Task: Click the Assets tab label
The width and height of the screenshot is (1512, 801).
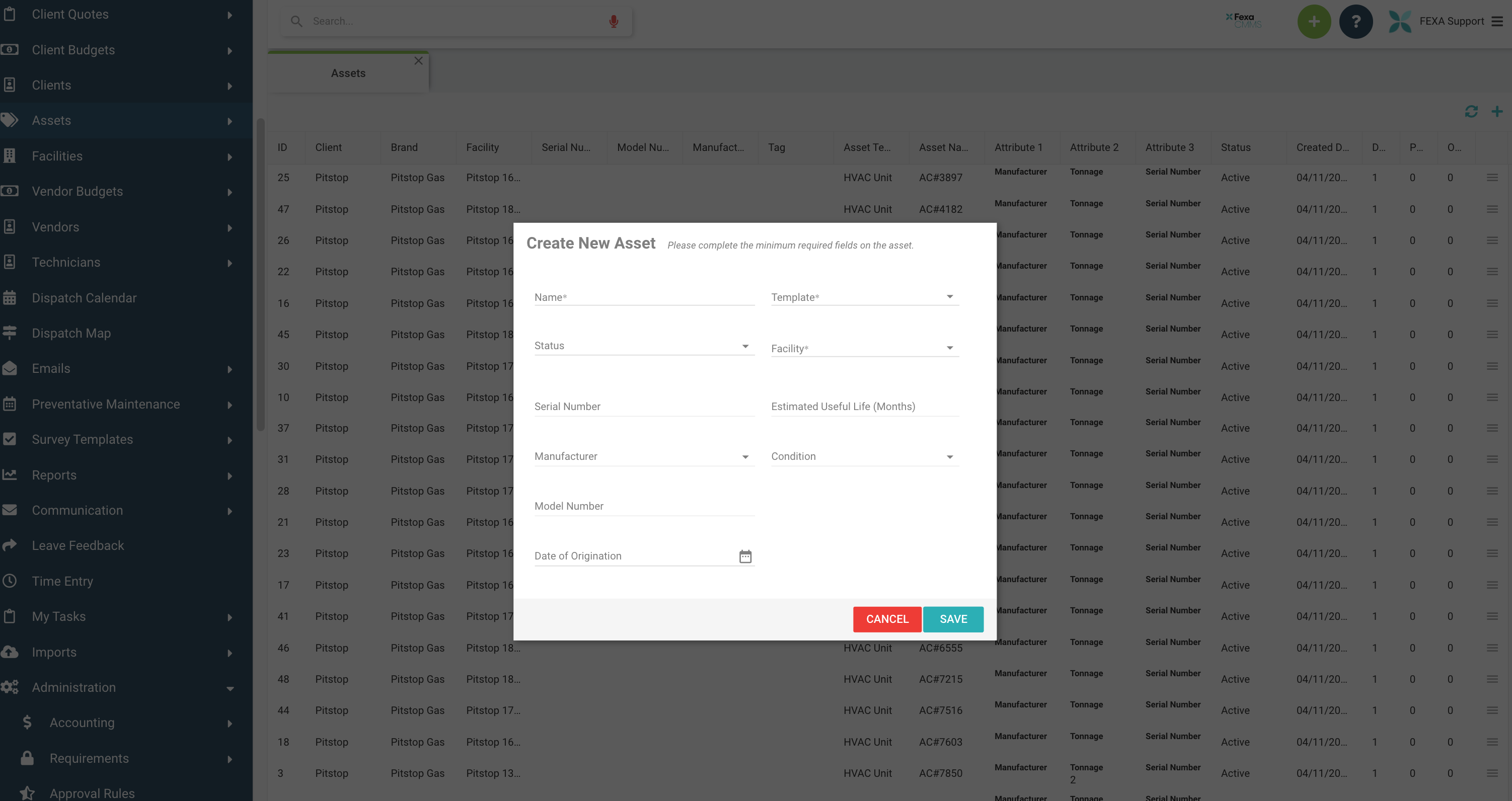Action: [347, 73]
